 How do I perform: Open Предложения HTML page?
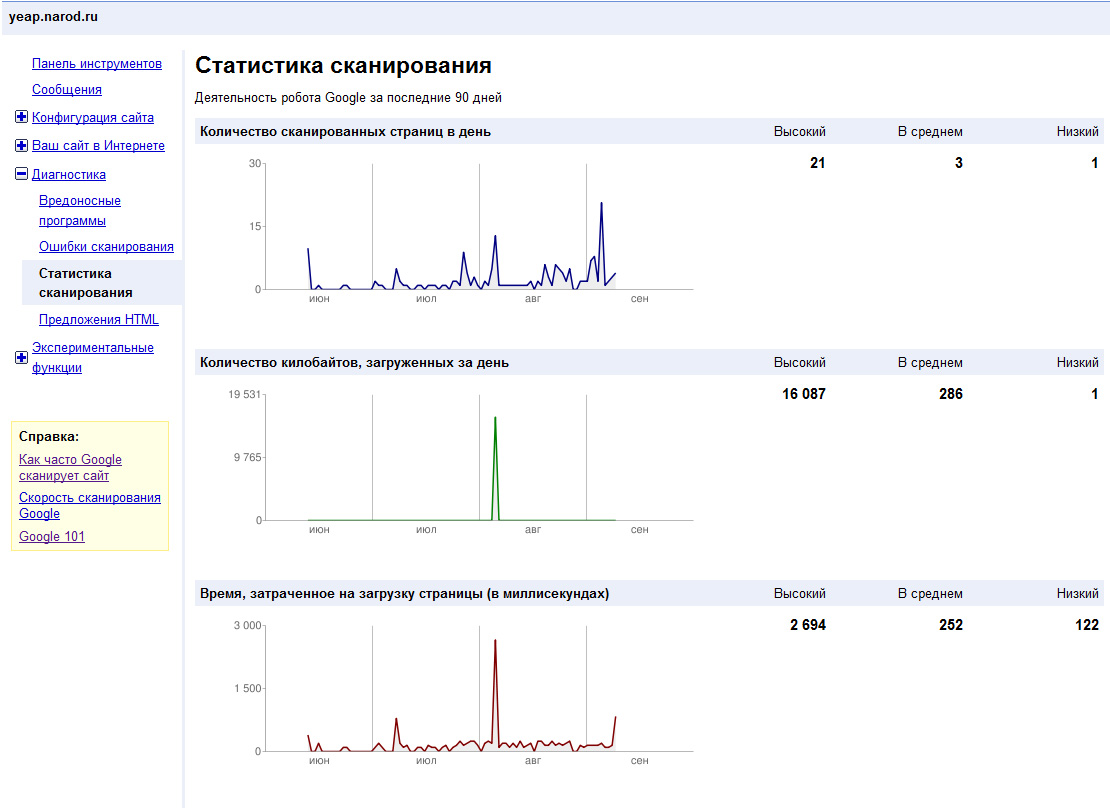point(98,320)
